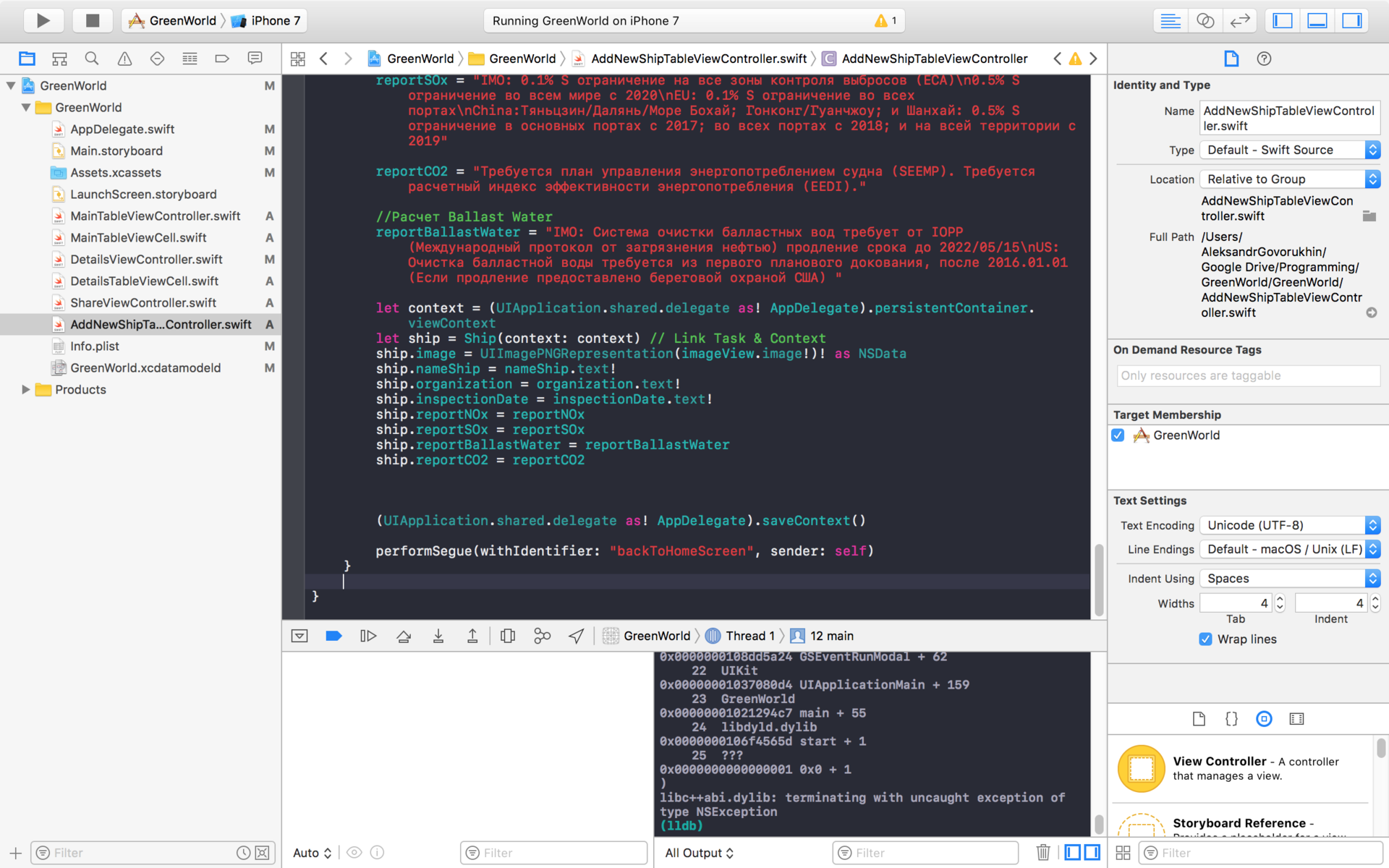Screen dimensions: 1389x868
Task: Open the Line Endings dropdown
Action: 1290,549
